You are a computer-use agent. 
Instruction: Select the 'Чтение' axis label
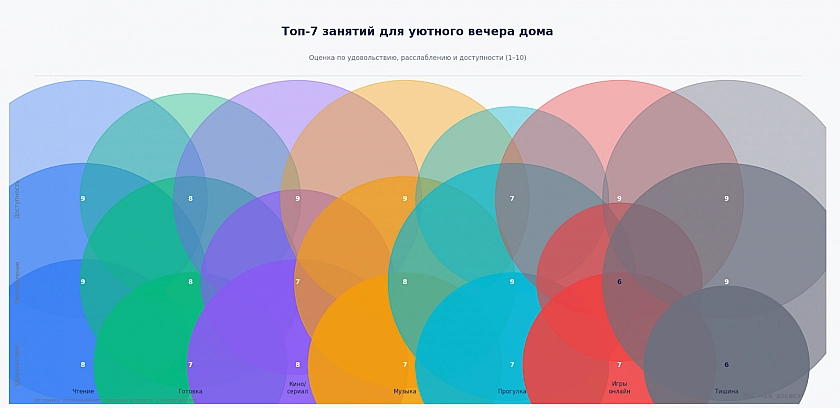pyautogui.click(x=83, y=391)
